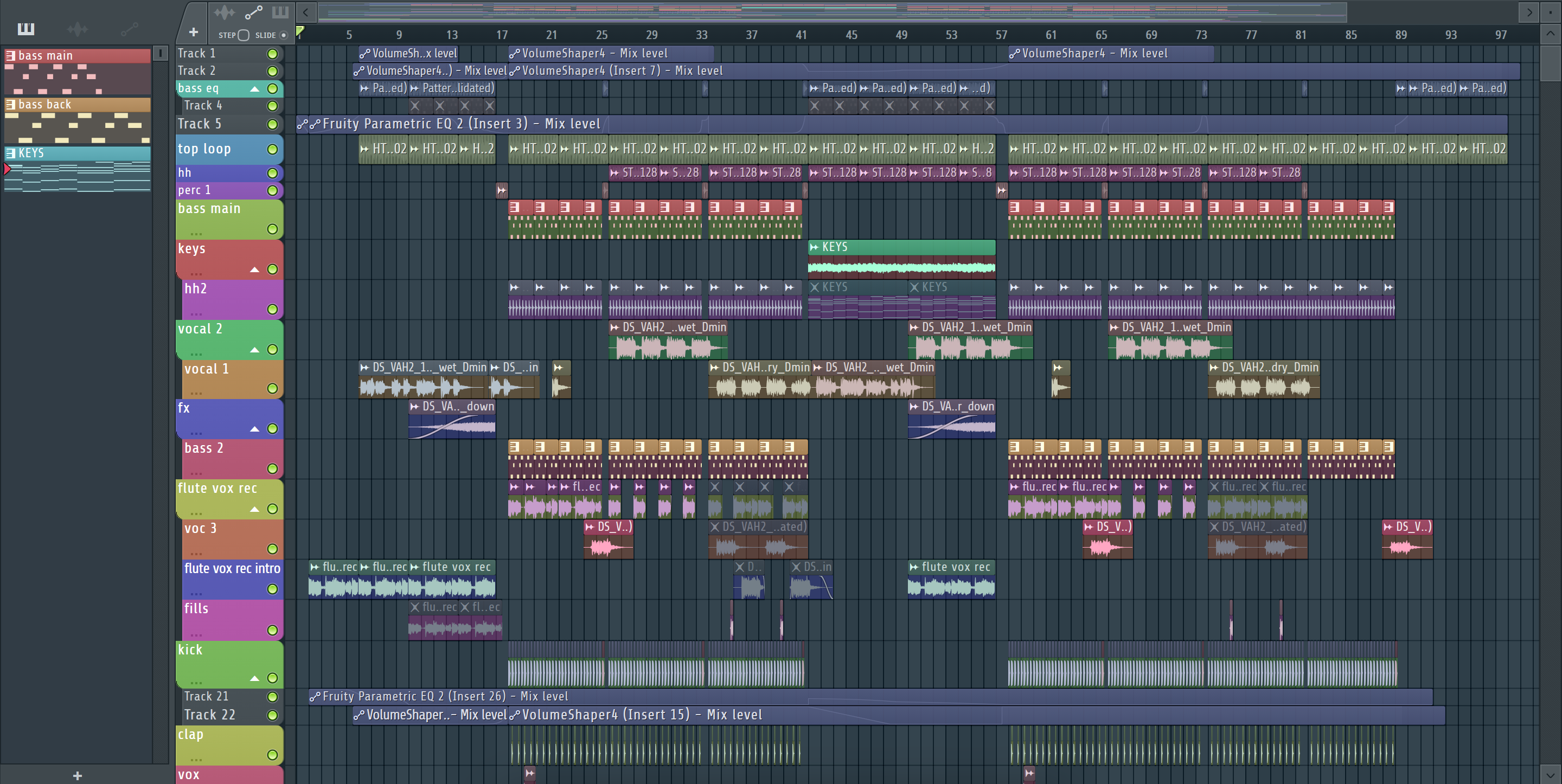Select the audio clip filter in picker panel

(x=78, y=29)
